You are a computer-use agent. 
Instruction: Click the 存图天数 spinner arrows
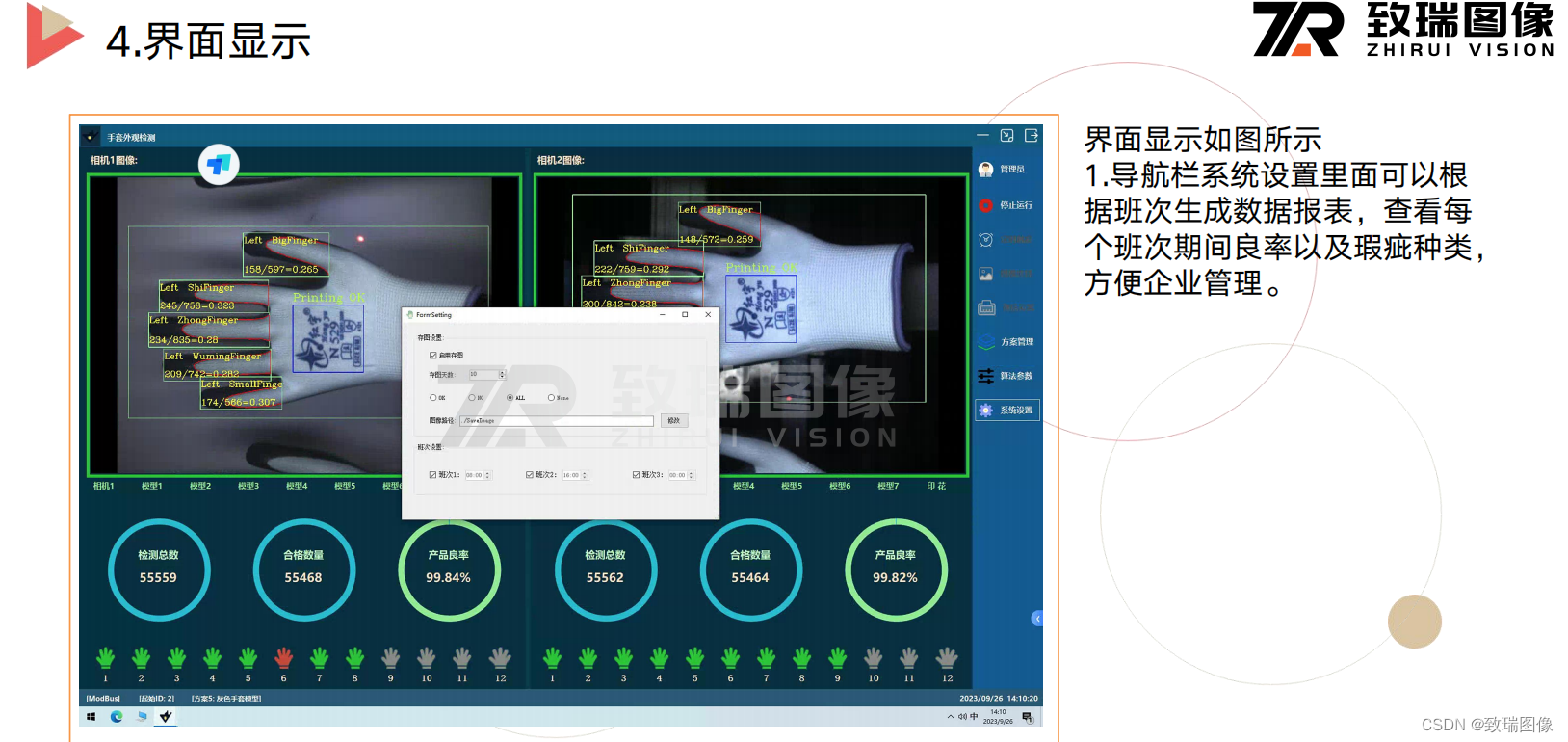coord(502,375)
